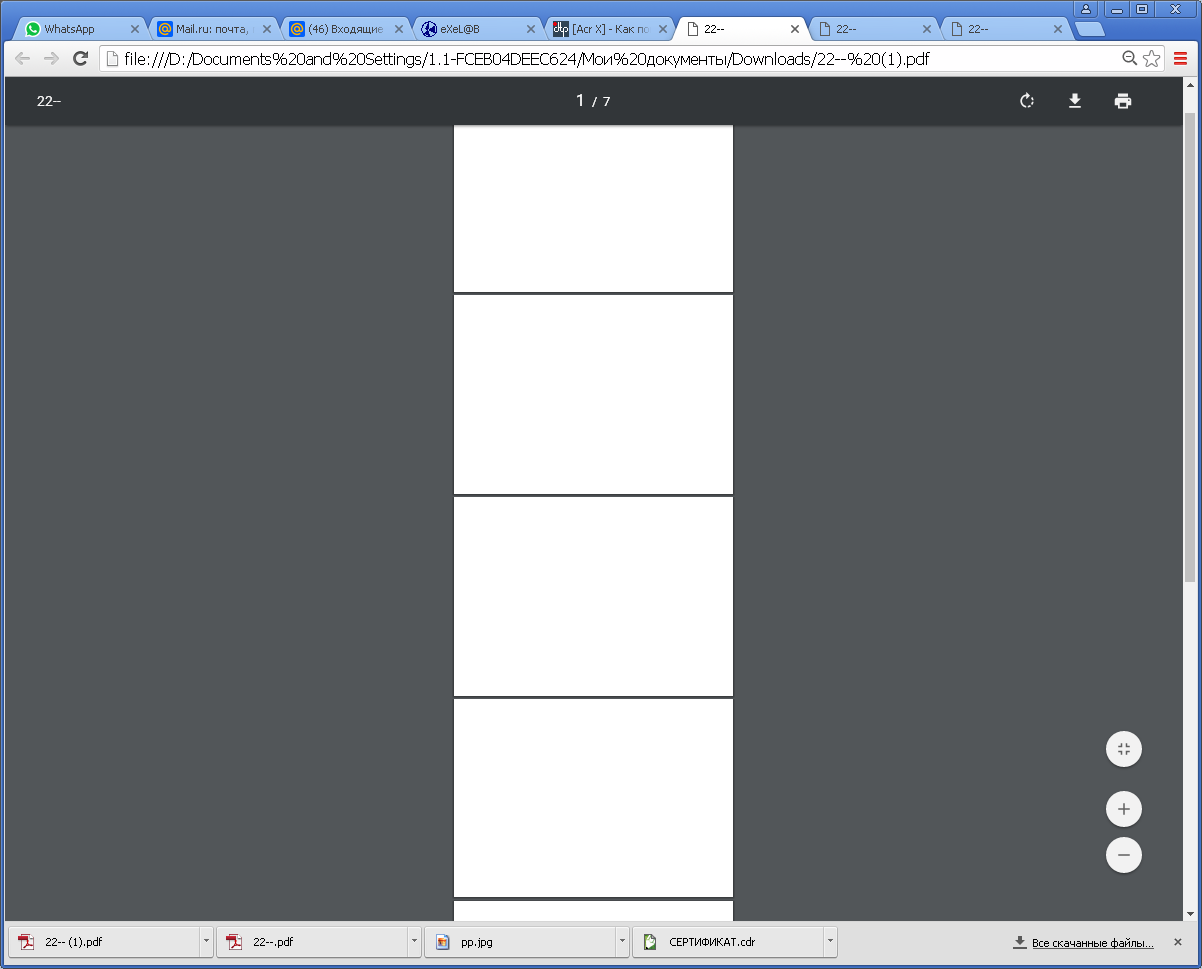
Task: Click the fit to page button
Action: pyautogui.click(x=1124, y=749)
